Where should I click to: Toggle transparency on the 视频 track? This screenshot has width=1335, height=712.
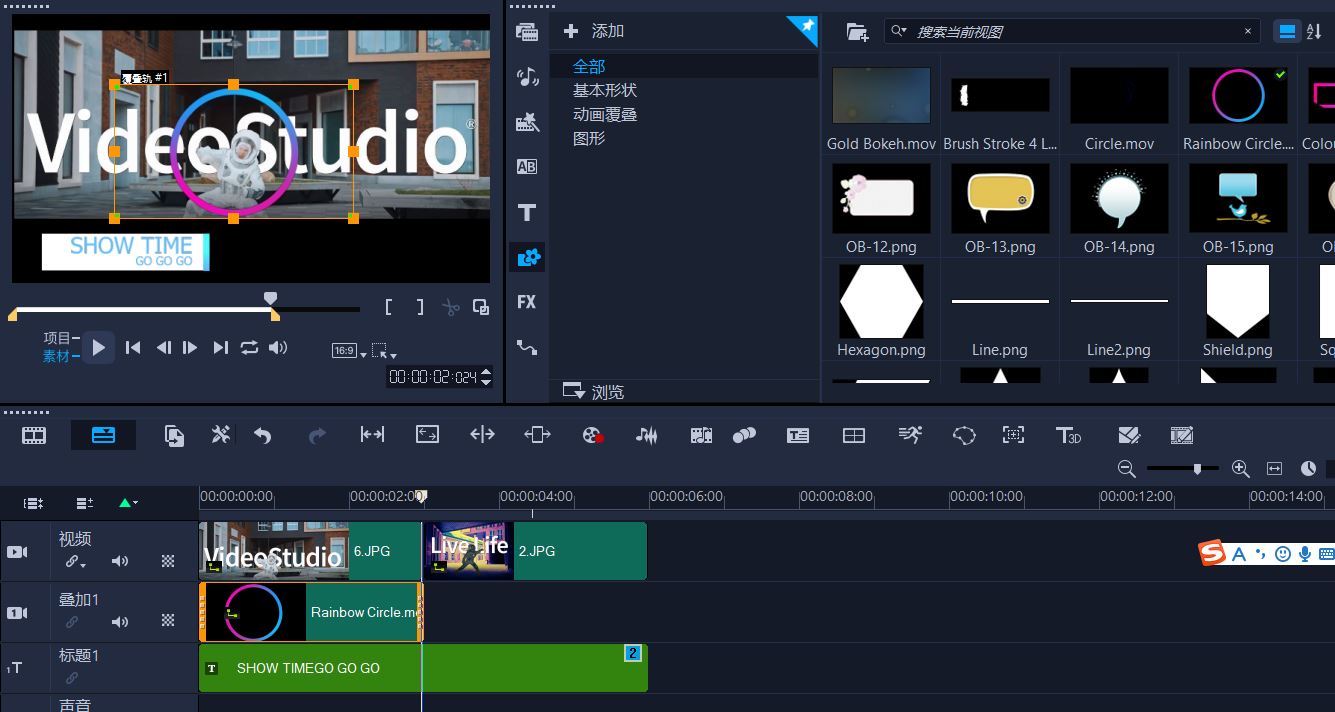point(168,562)
